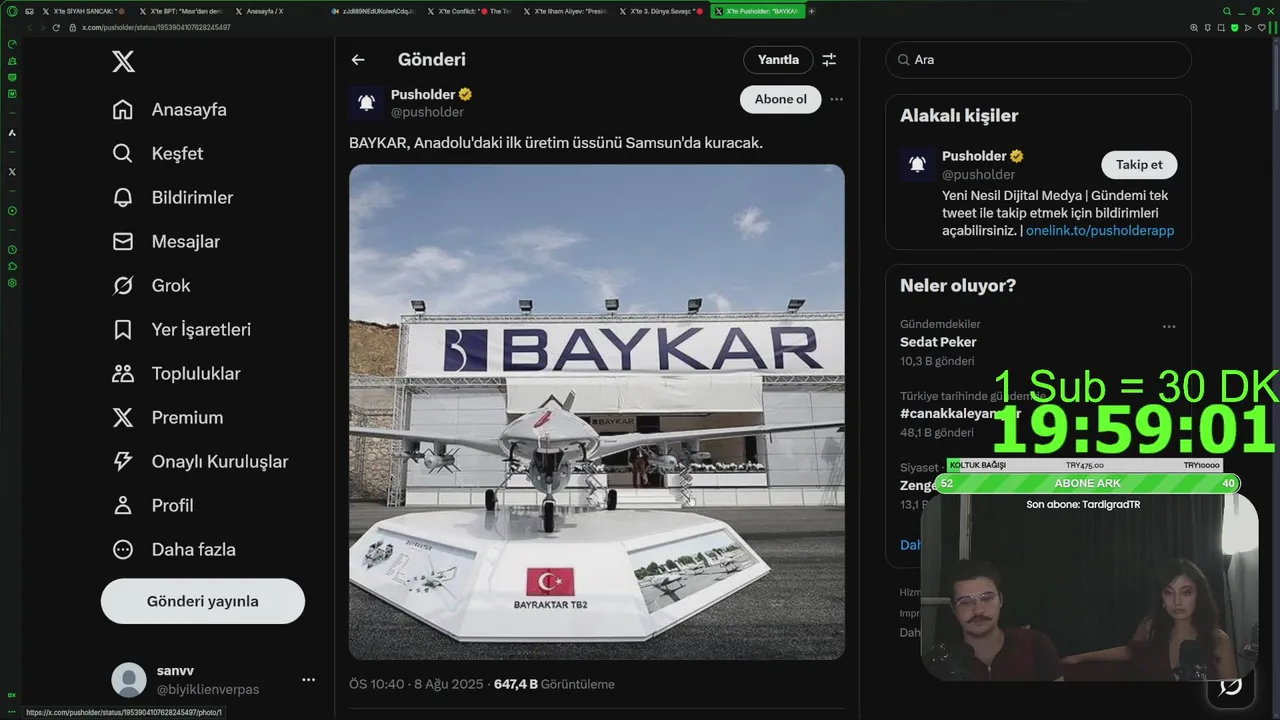Switch to the BPT Mısır'dan browser tab
This screenshot has width=1280, height=720.
(x=183, y=11)
